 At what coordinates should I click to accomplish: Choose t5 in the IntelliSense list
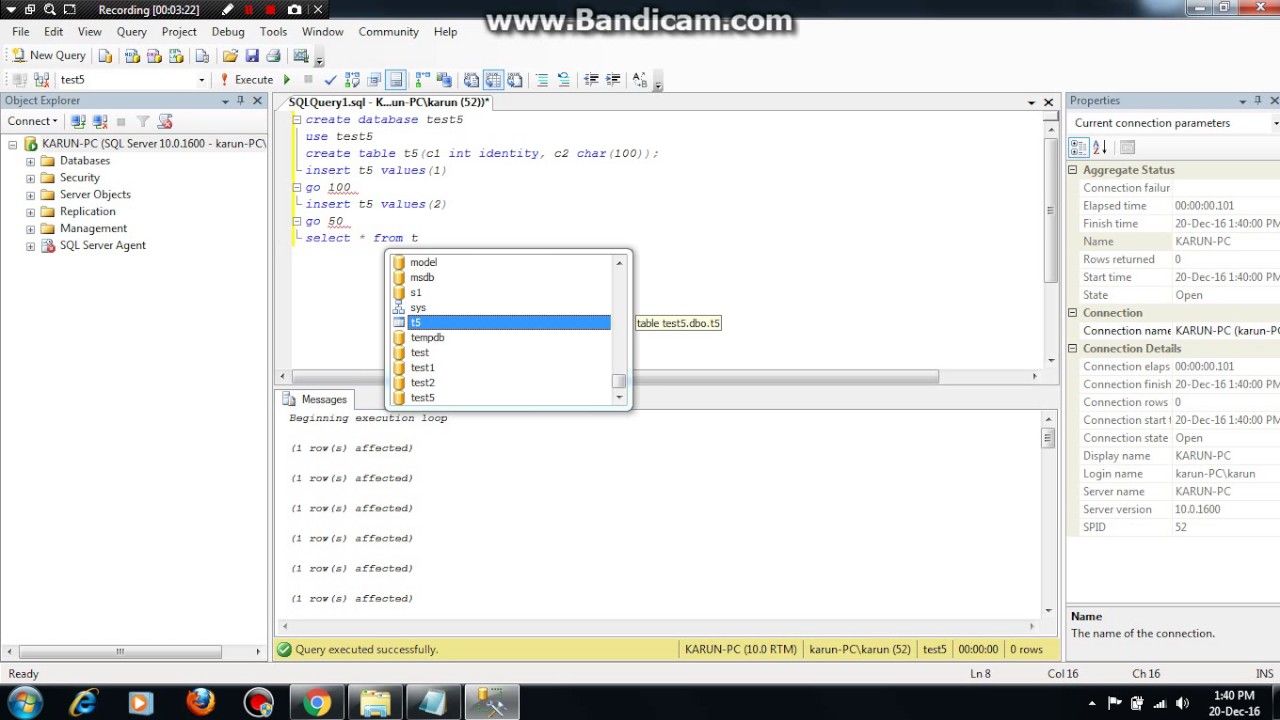pyautogui.click(x=501, y=323)
